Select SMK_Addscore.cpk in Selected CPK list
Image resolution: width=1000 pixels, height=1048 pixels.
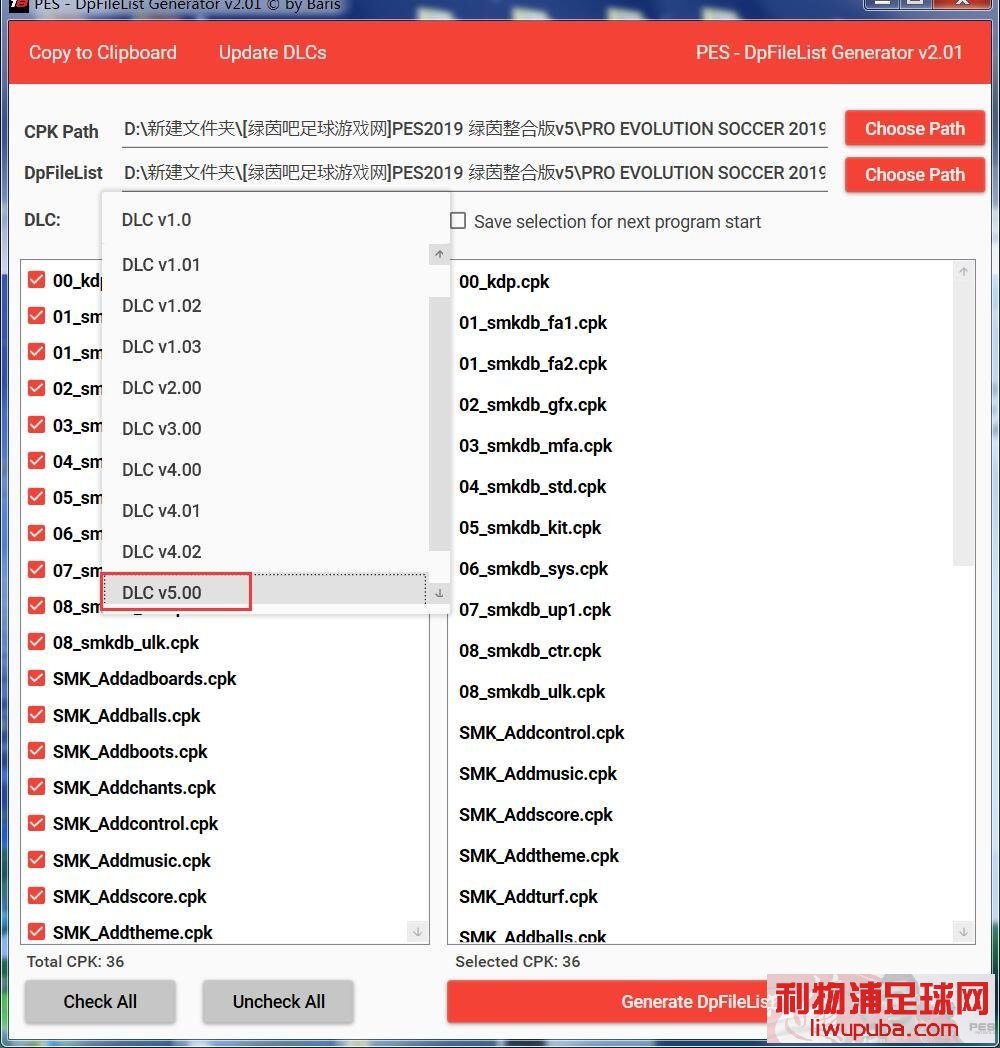pyautogui.click(x=535, y=815)
